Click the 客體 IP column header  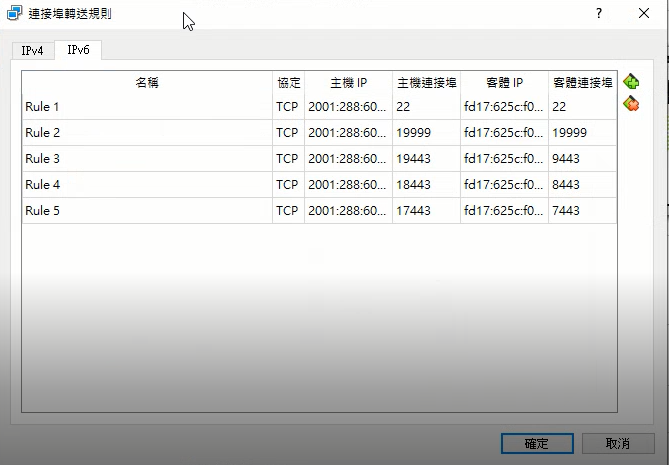[x=505, y=82]
